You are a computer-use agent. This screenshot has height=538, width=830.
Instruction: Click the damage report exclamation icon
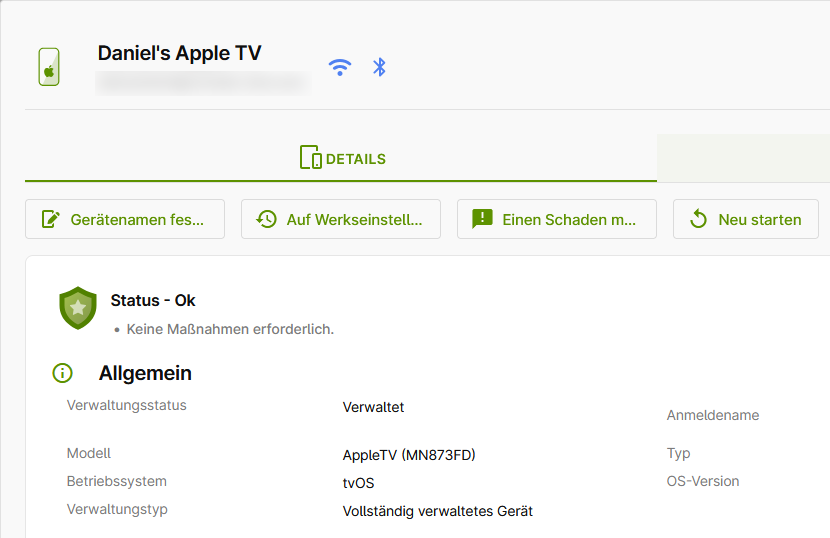tap(482, 219)
